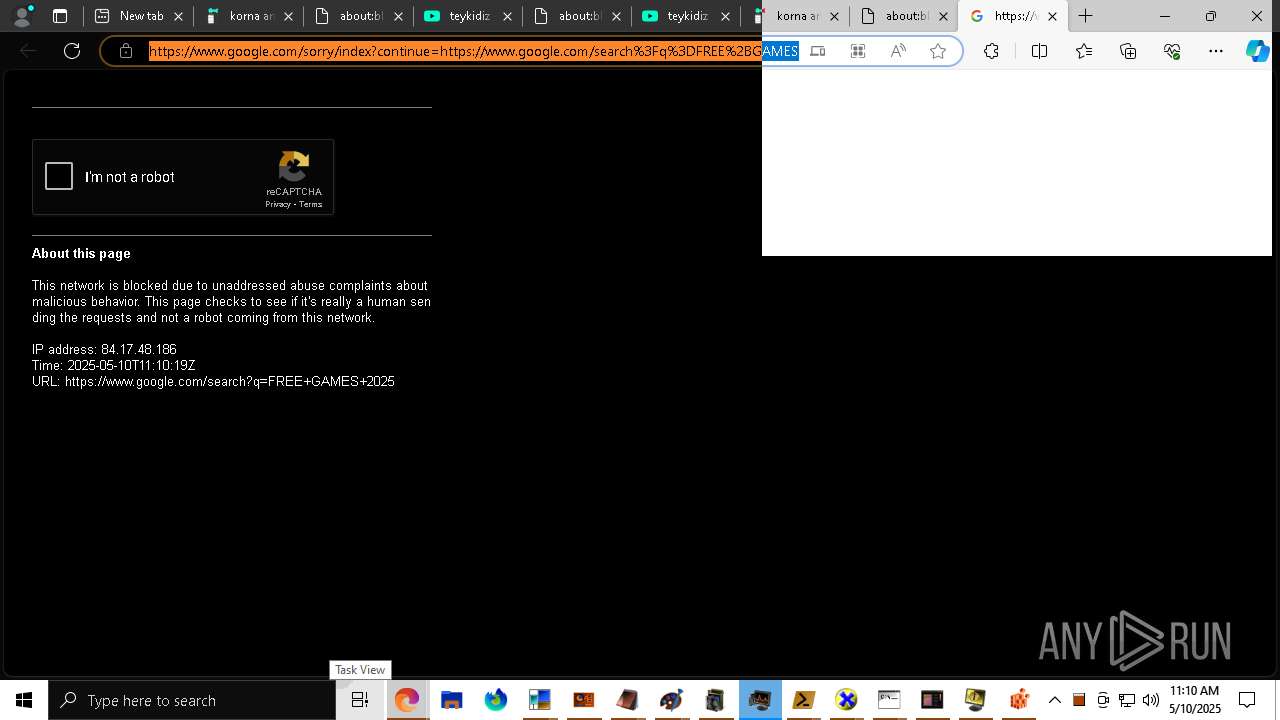Open File Explorer on the taskbar
1280x720 pixels.
coord(451,700)
